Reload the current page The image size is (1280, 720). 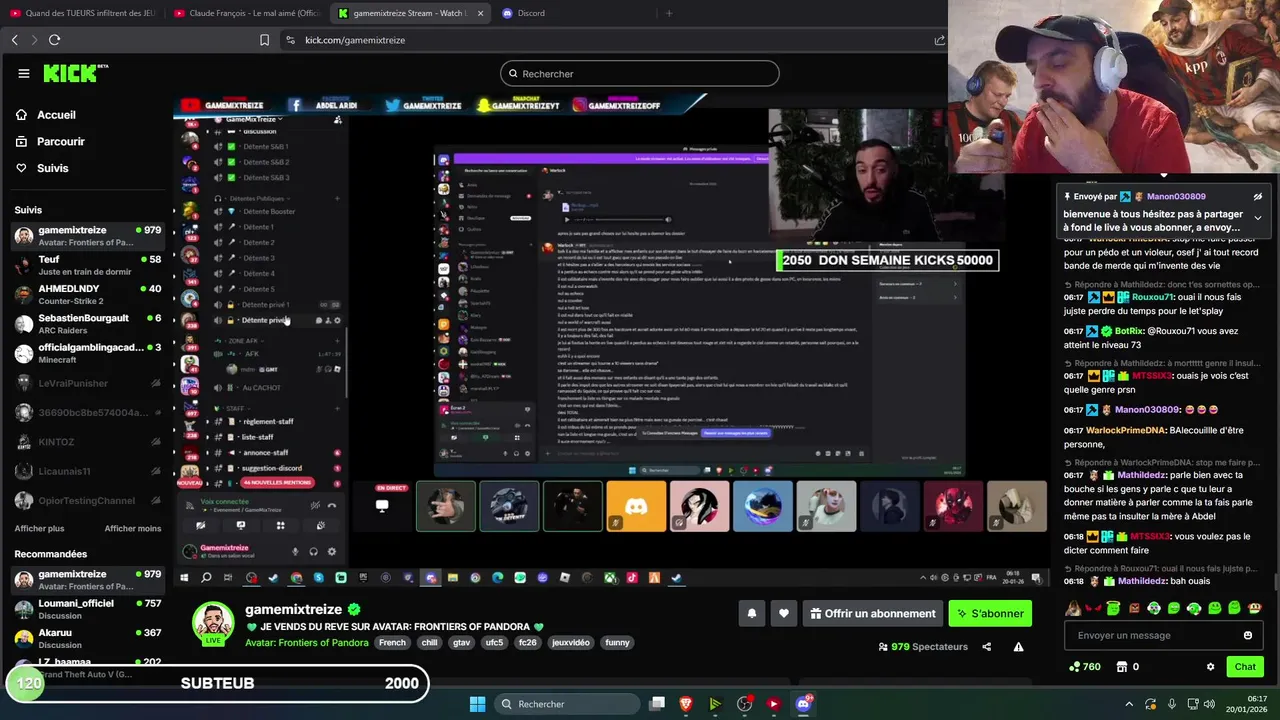pos(54,40)
